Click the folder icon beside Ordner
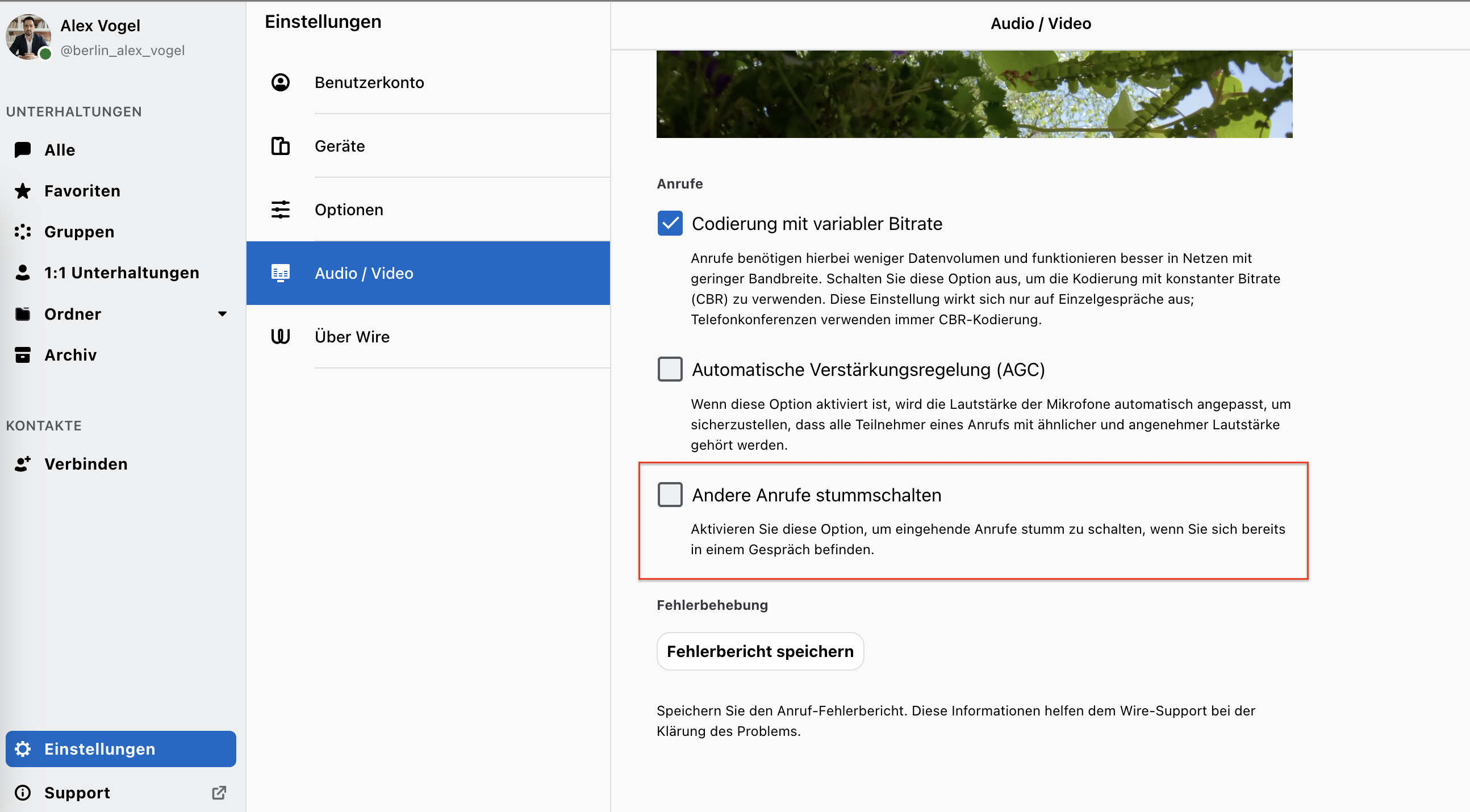The height and width of the screenshot is (812, 1470). (x=23, y=314)
